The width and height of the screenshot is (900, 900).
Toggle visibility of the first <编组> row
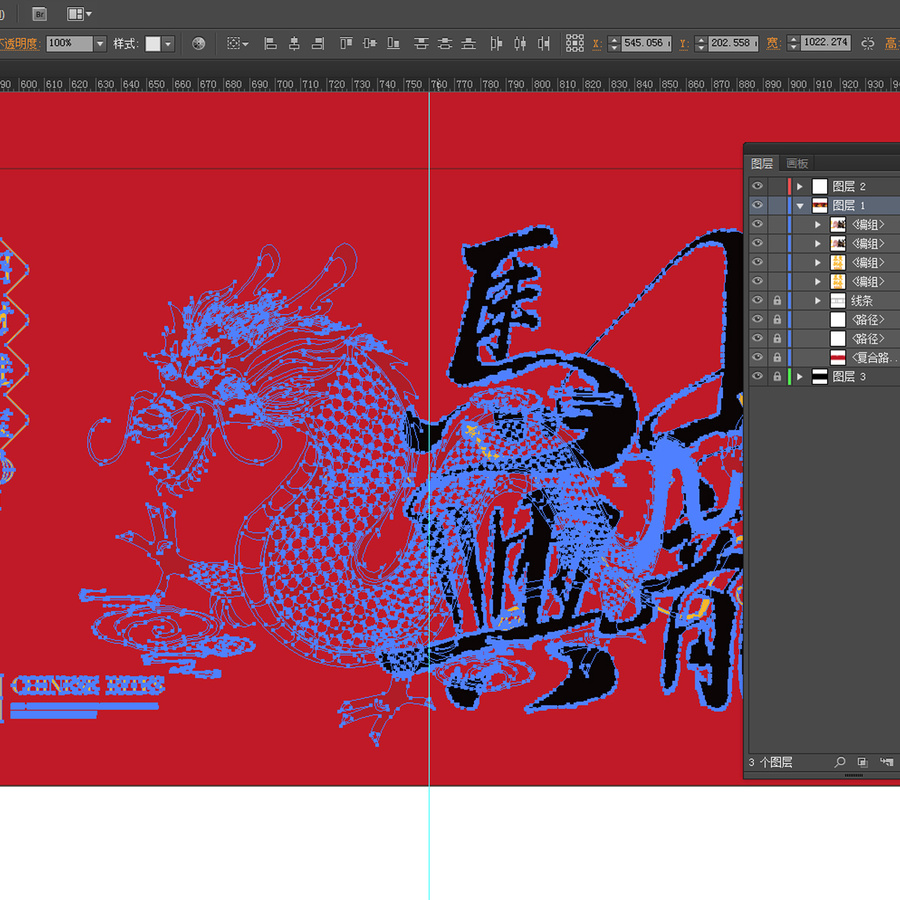757,224
